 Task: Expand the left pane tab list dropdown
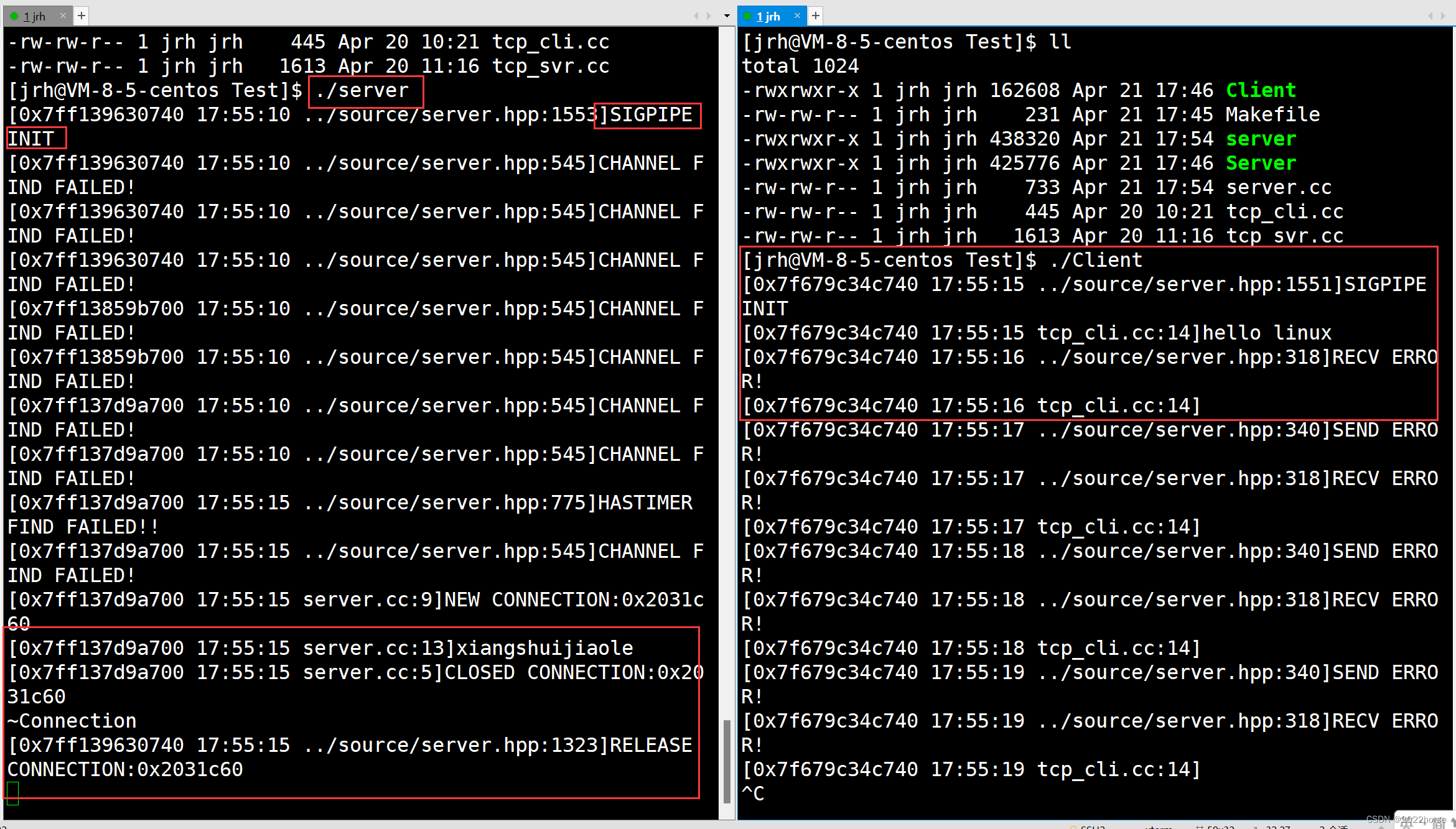[x=727, y=16]
